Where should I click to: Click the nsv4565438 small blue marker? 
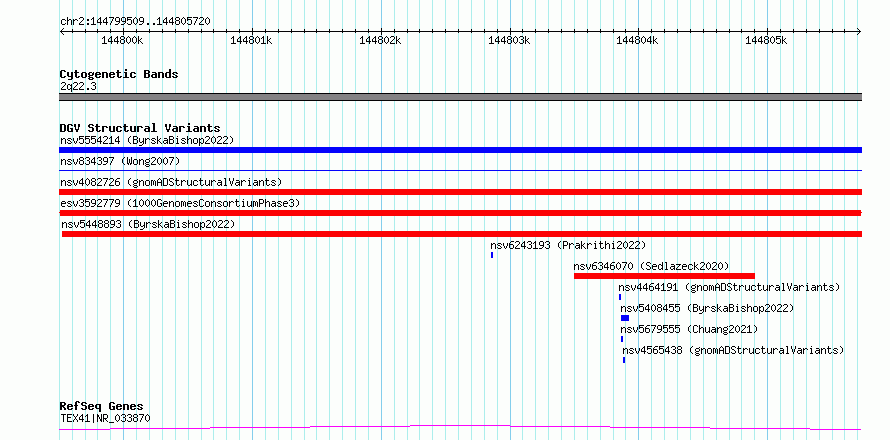pyautogui.click(x=624, y=360)
